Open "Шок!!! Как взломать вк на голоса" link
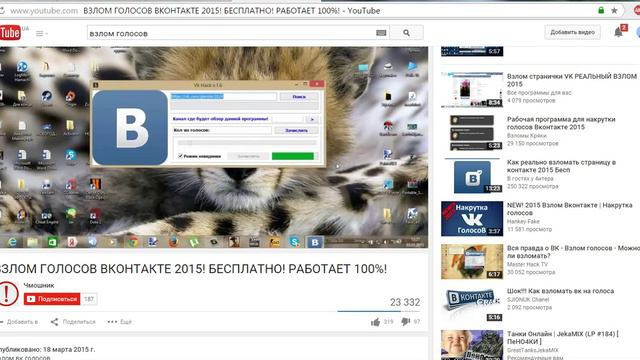The image size is (640, 360). [x=560, y=291]
